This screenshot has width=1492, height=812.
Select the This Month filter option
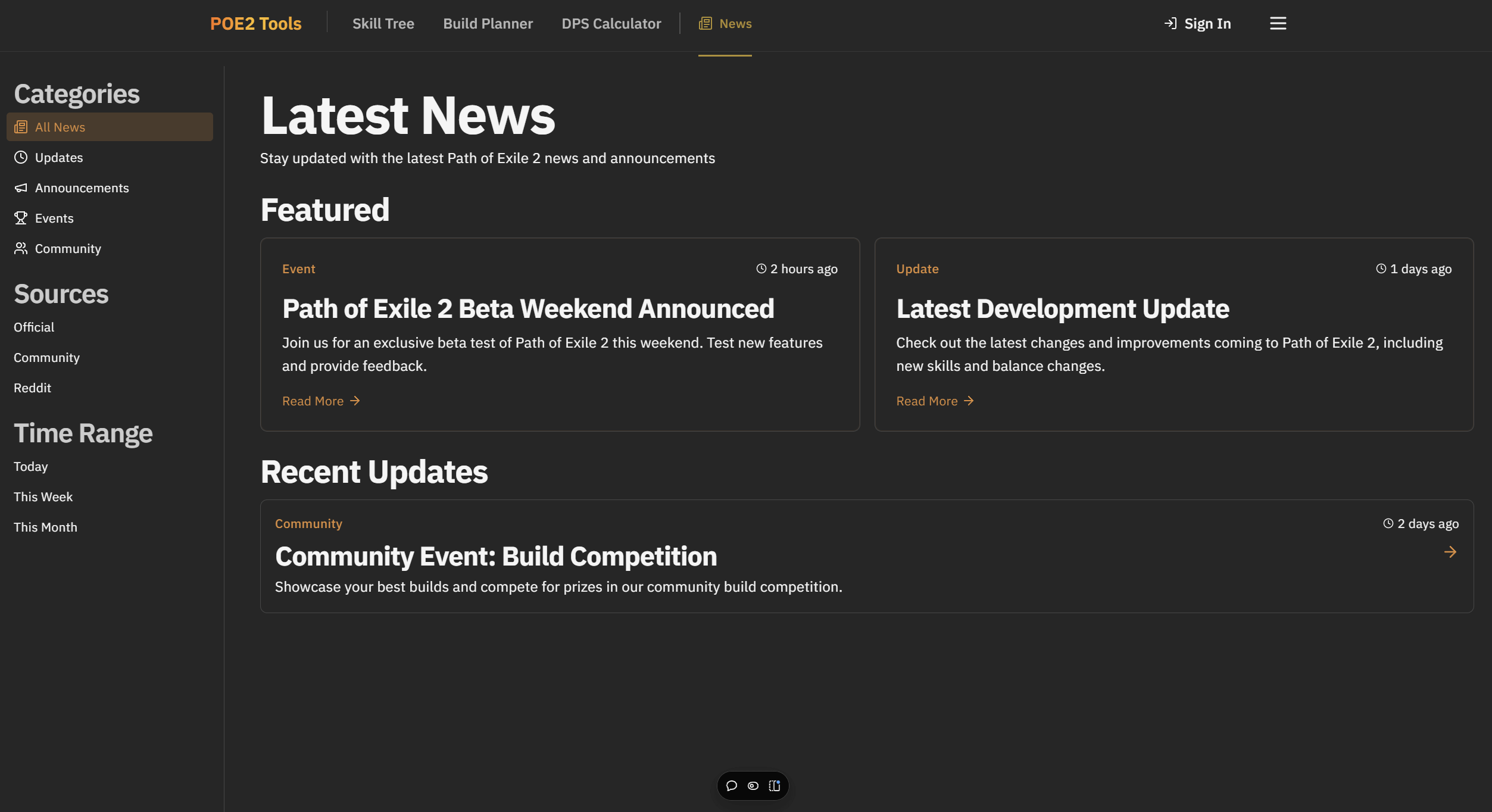coord(45,527)
